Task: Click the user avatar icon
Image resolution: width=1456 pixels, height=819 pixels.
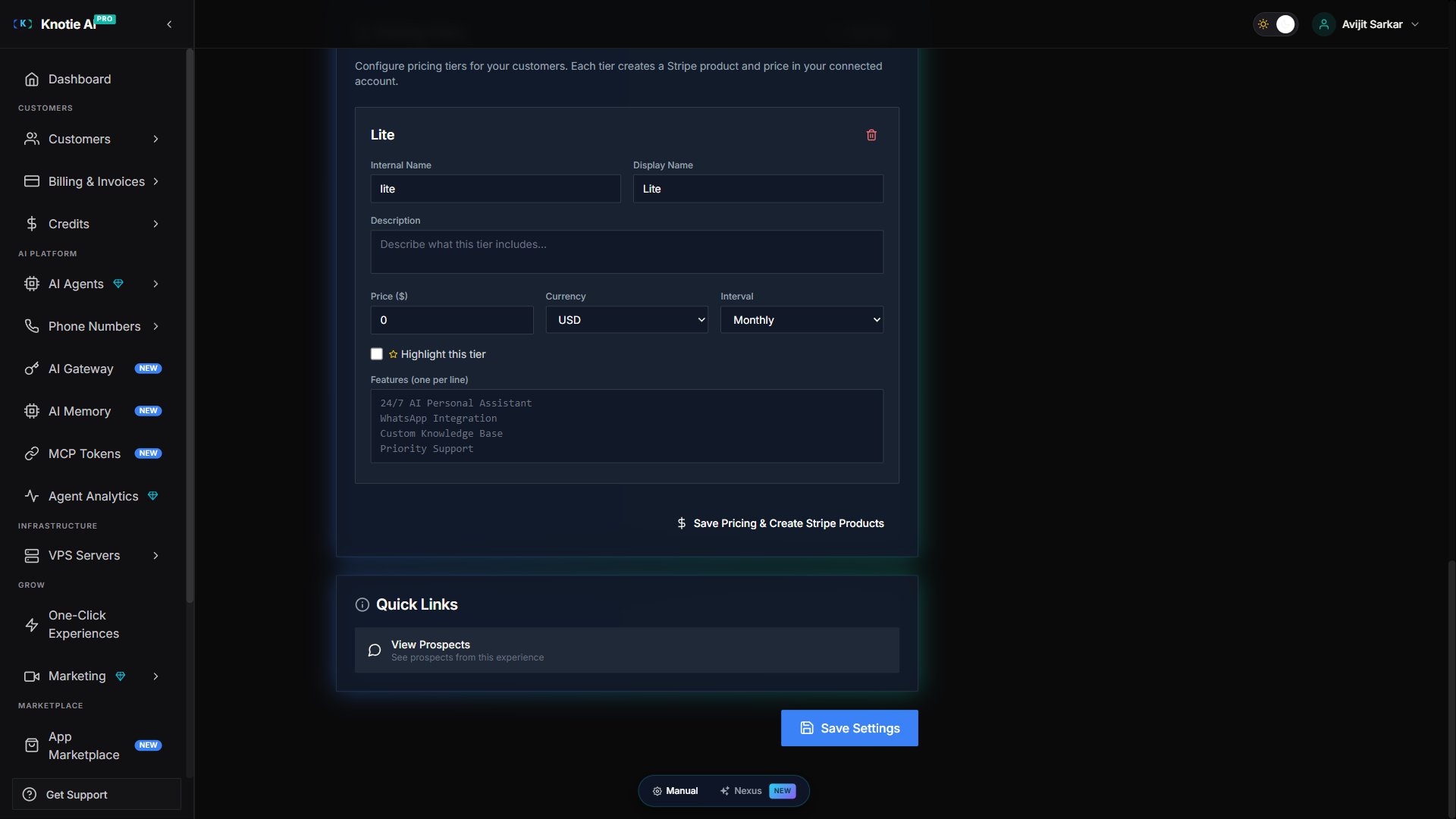Action: pyautogui.click(x=1324, y=24)
